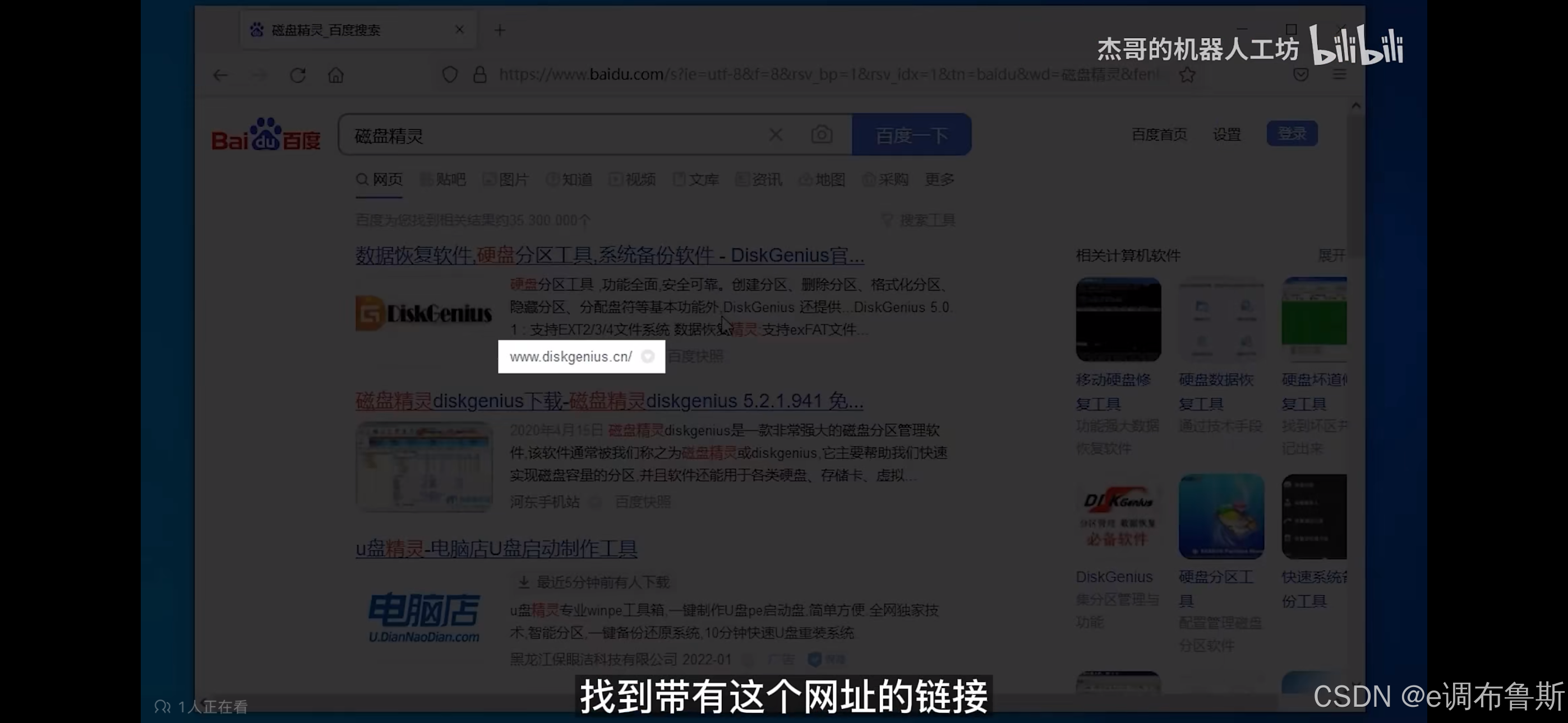Viewport: 1568px width, 723px height.
Task: Click 快速系统备份工具 thumbnail
Action: pyautogui.click(x=1314, y=517)
